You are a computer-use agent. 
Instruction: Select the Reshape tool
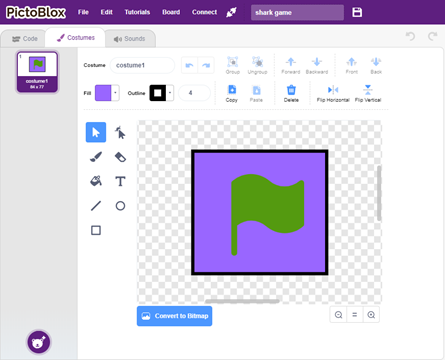click(x=120, y=132)
